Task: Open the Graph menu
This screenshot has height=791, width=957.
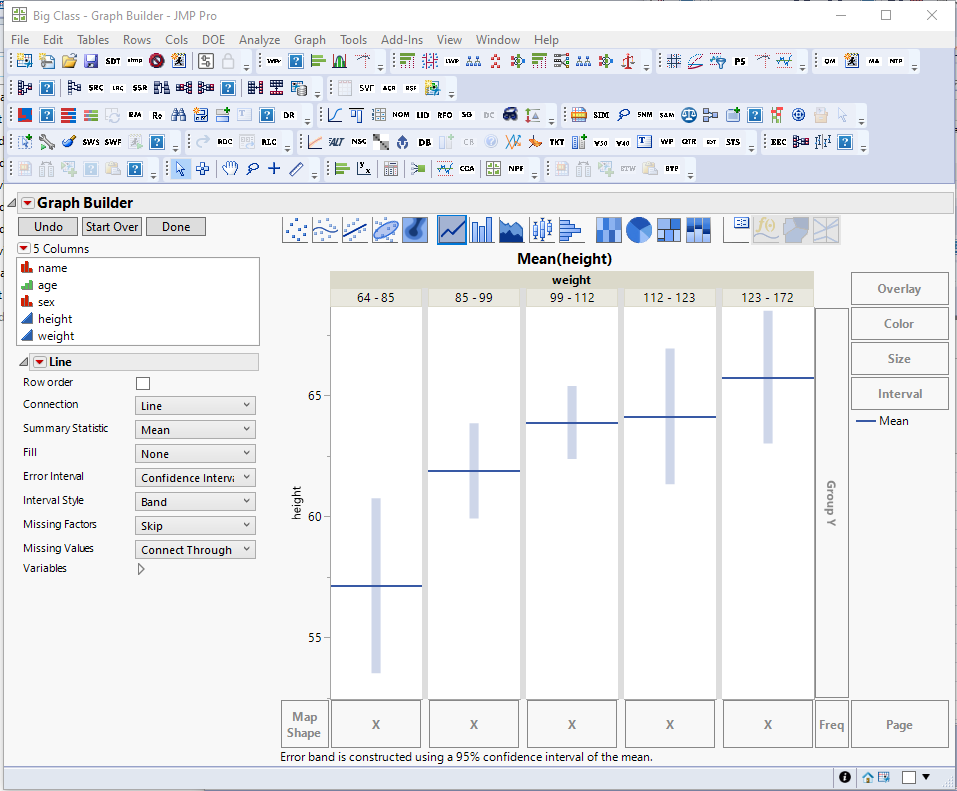Action: coord(310,40)
